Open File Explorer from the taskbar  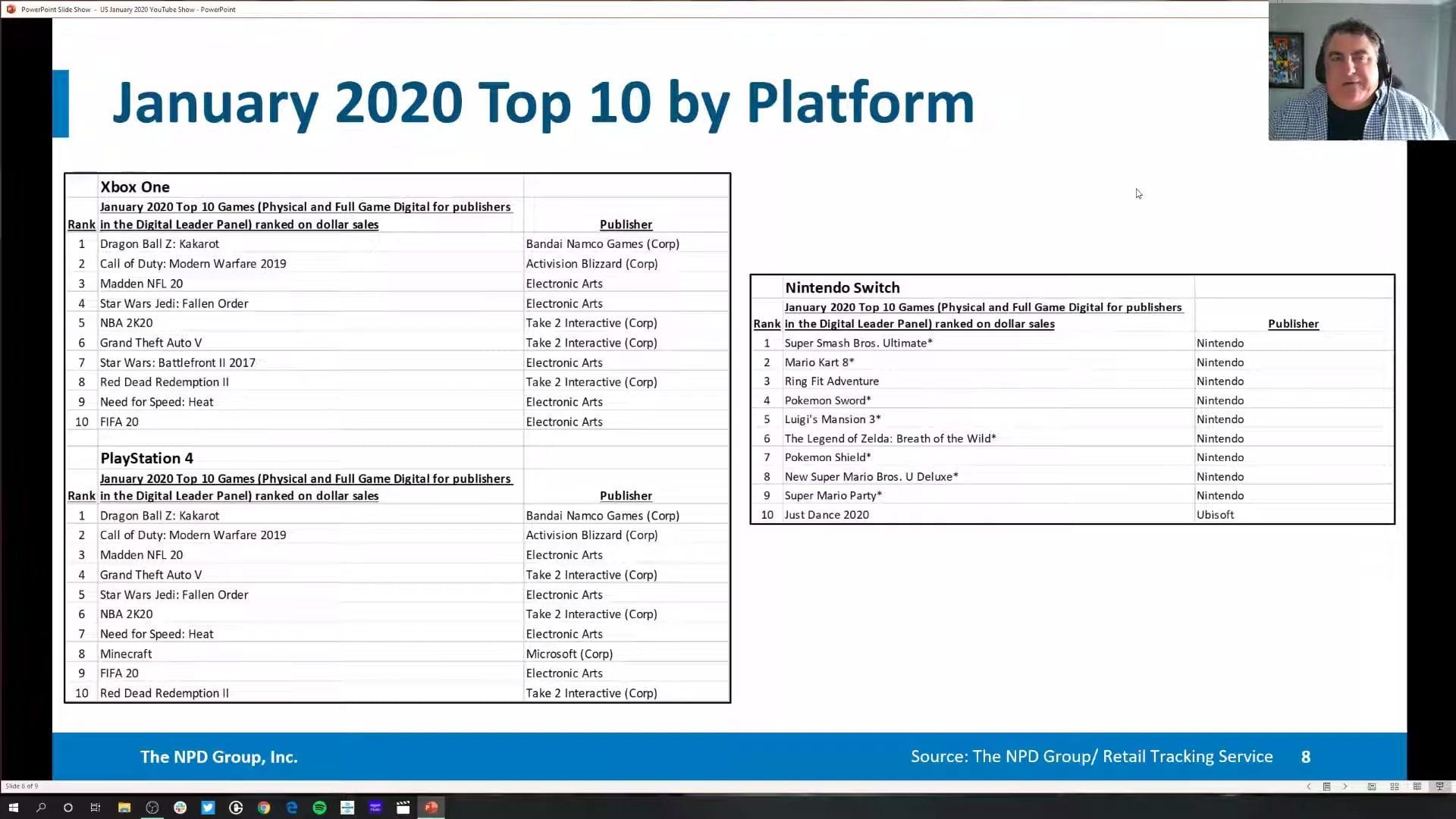click(x=124, y=808)
